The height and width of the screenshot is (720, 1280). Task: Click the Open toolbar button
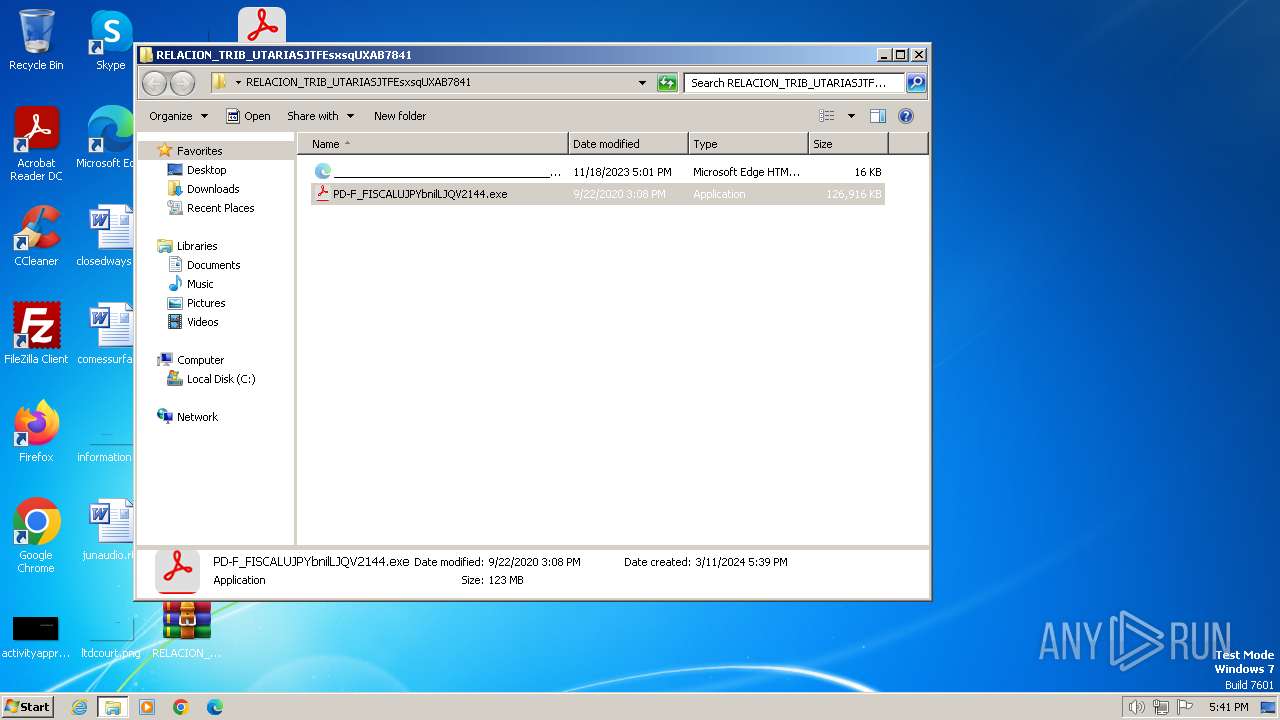[248, 116]
